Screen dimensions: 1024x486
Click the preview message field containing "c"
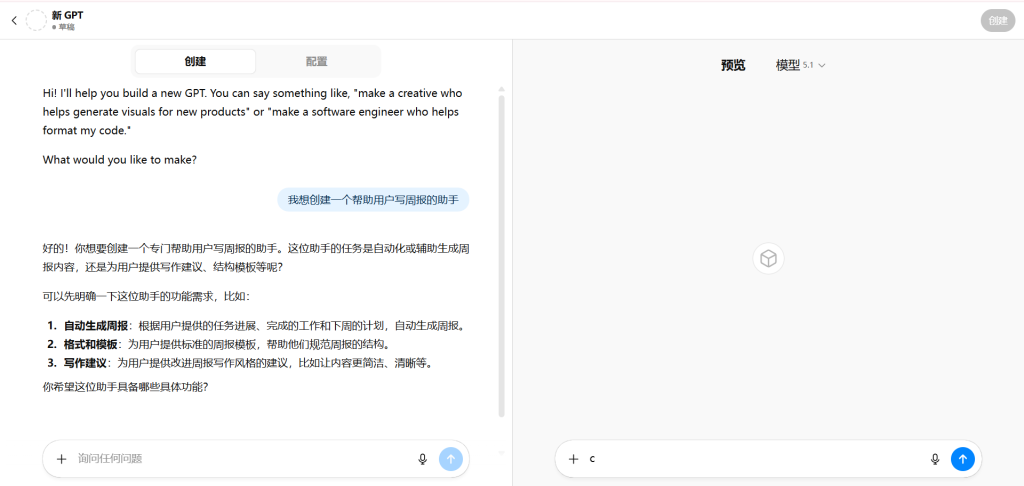[x=750, y=459]
